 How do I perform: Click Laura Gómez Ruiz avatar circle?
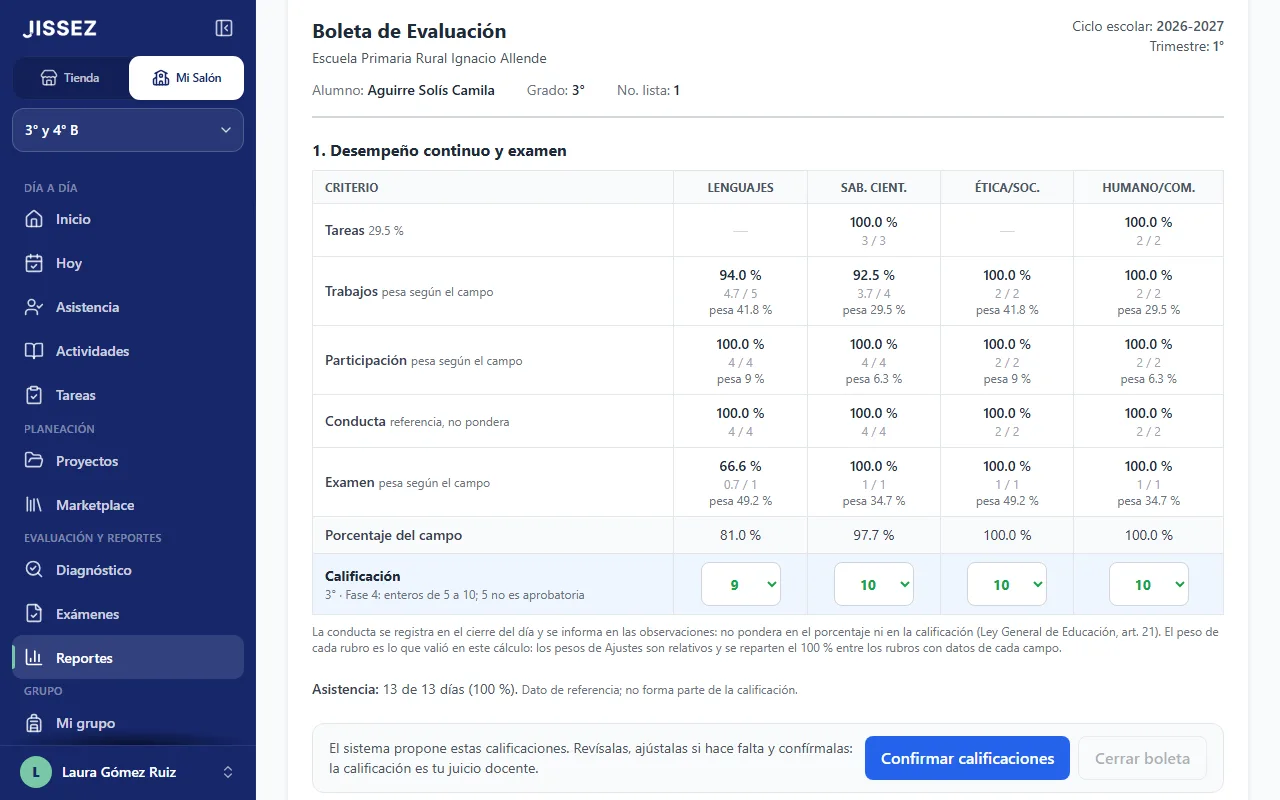tap(36, 772)
